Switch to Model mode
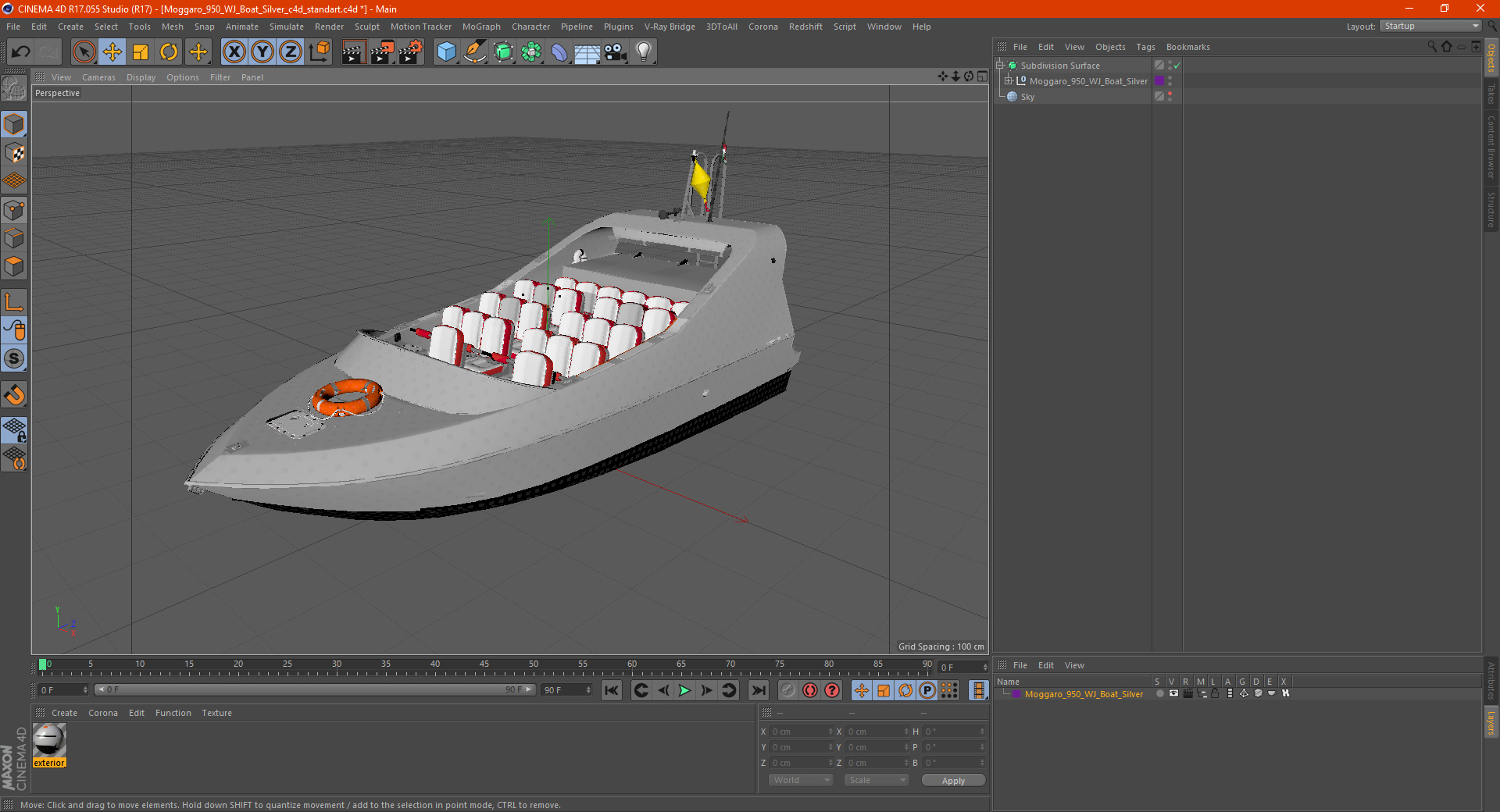 pyautogui.click(x=14, y=125)
